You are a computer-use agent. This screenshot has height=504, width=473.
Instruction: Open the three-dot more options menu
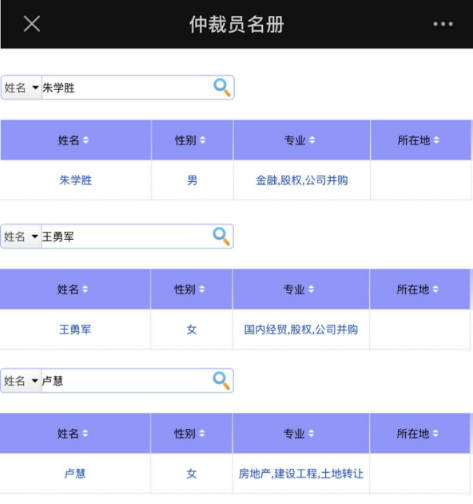(443, 24)
